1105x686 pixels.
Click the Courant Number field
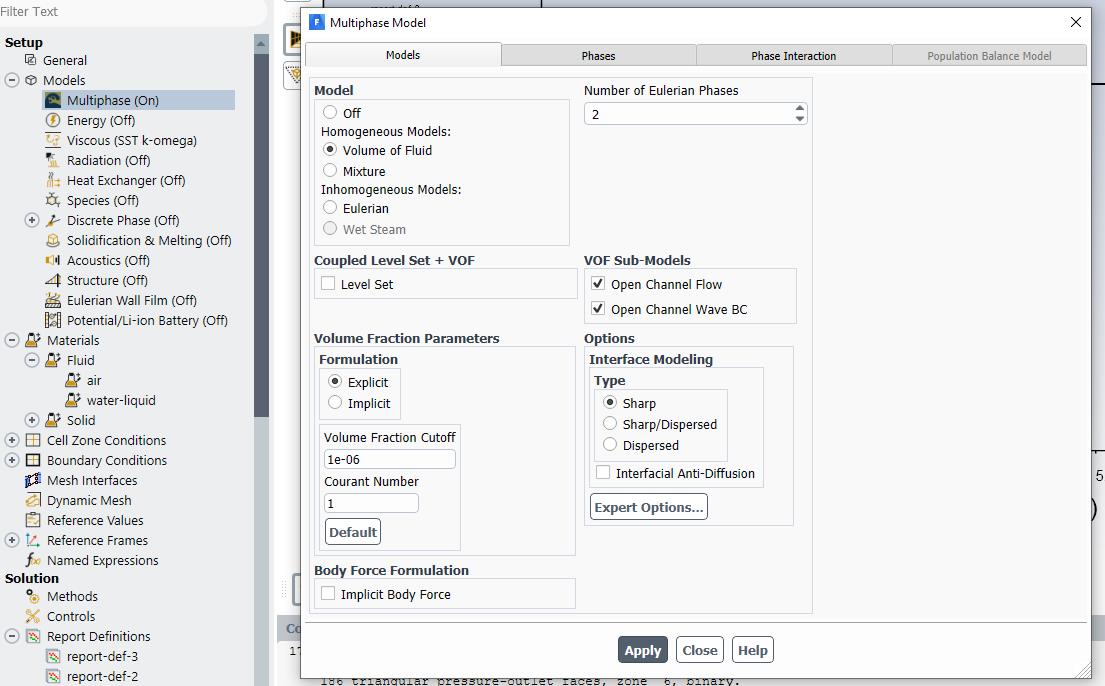point(371,503)
